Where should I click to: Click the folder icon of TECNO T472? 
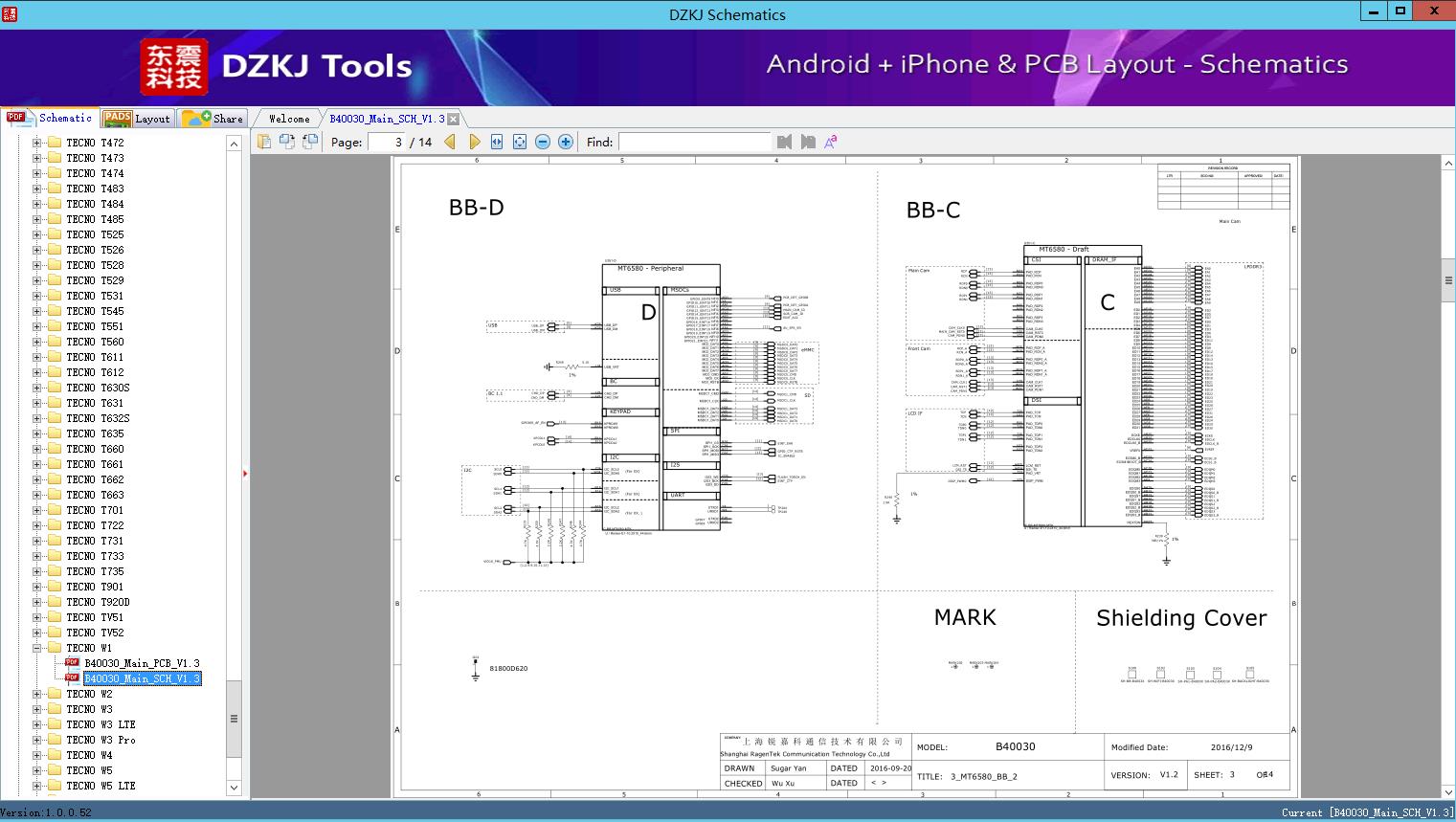[x=55, y=143]
